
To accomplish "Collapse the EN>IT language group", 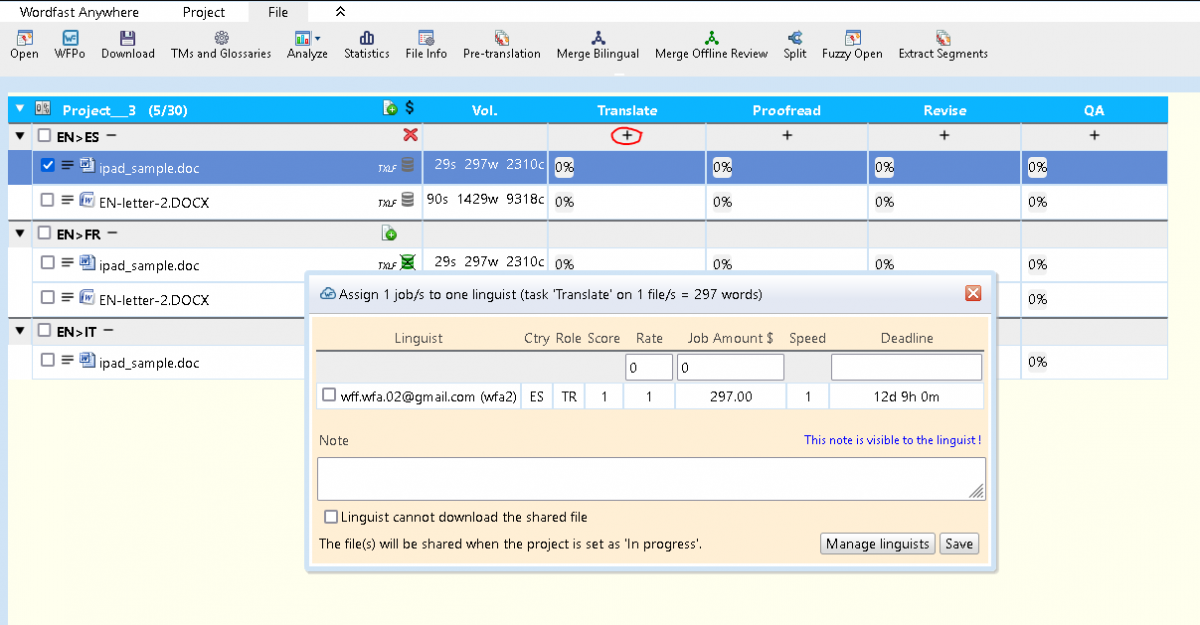I will 20,331.
